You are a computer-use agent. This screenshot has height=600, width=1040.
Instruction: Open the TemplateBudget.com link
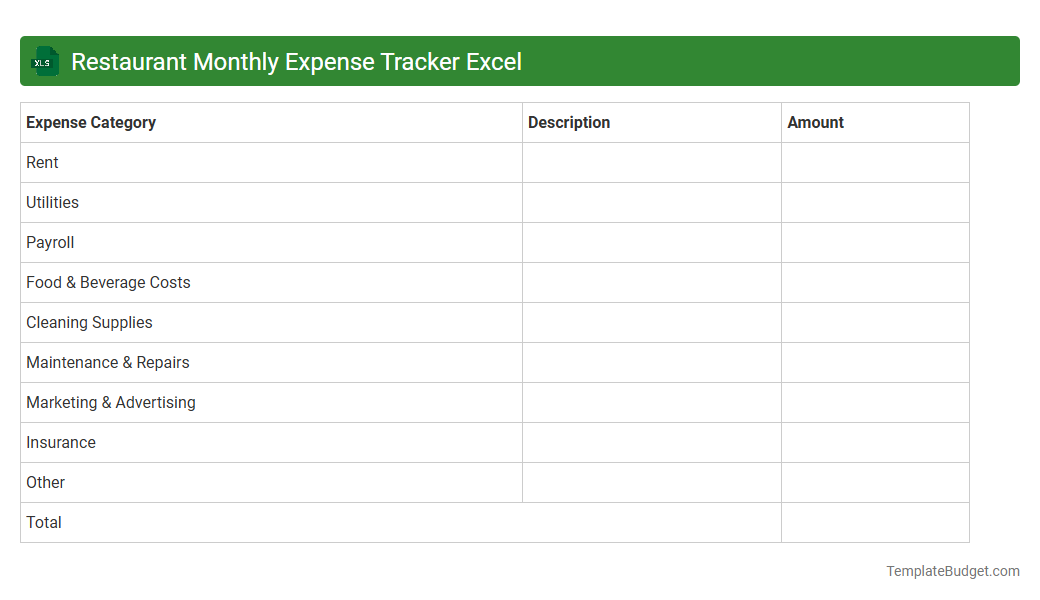click(953, 571)
